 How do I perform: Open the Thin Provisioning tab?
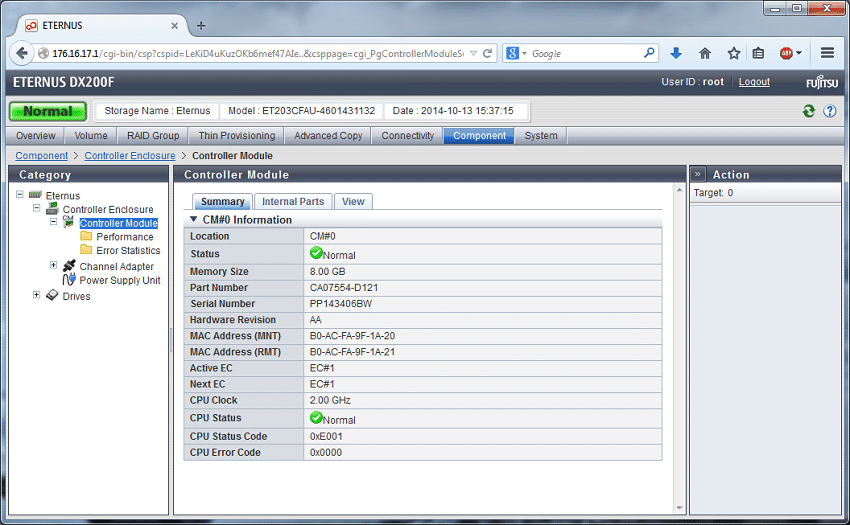[237, 136]
